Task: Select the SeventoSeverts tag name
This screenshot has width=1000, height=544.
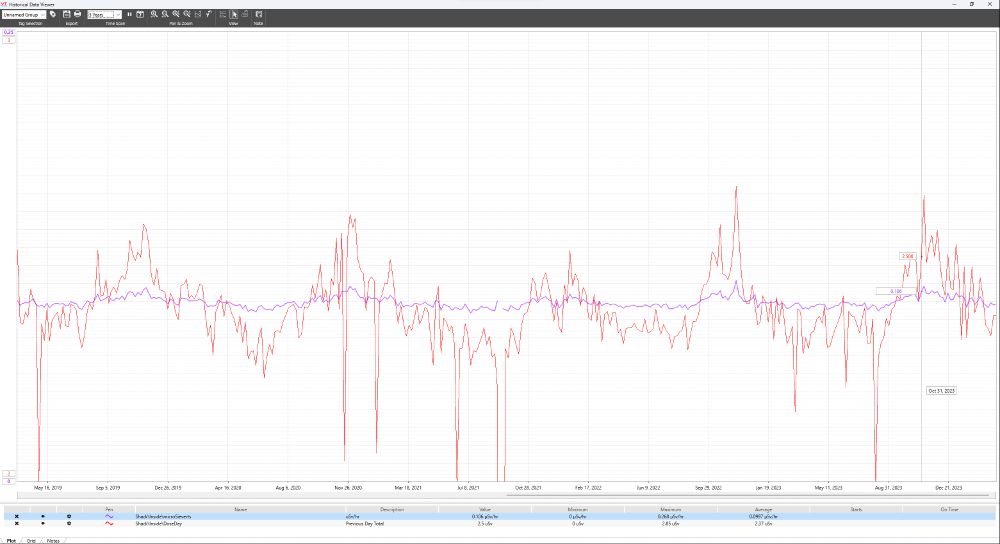Action: tap(163, 517)
